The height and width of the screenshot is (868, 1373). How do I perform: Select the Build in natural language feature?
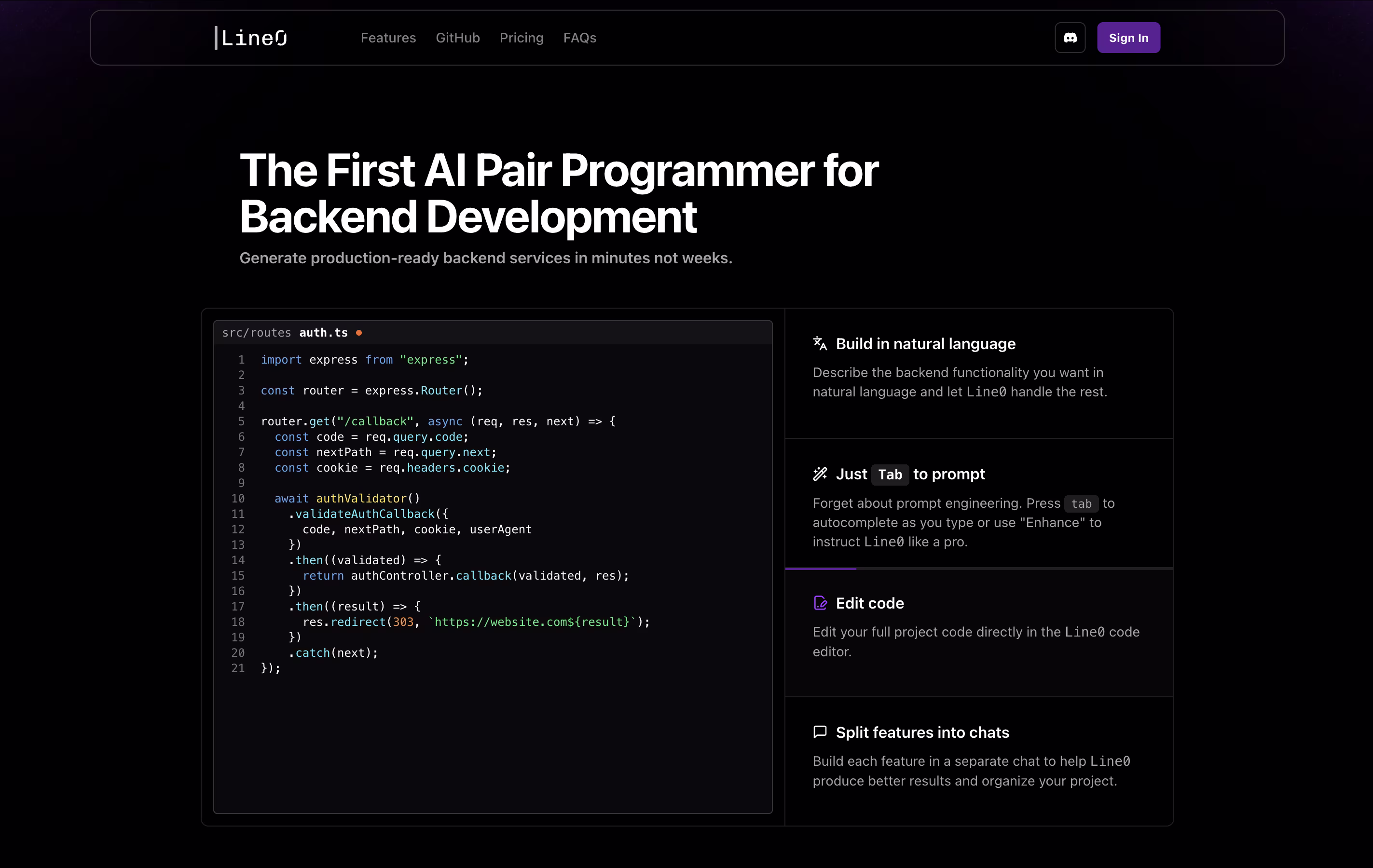coord(925,344)
